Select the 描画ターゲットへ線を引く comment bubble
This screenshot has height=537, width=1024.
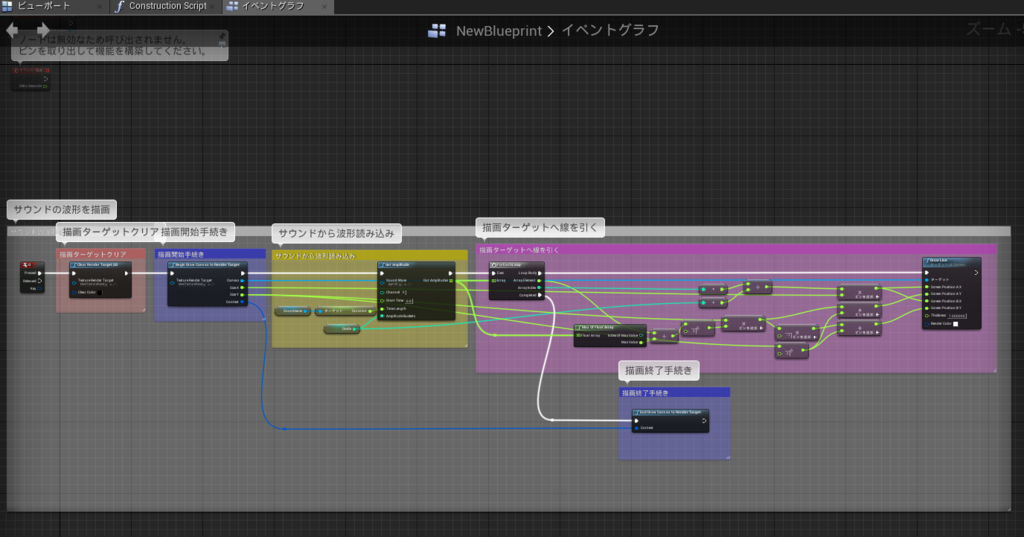pyautogui.click(x=540, y=227)
